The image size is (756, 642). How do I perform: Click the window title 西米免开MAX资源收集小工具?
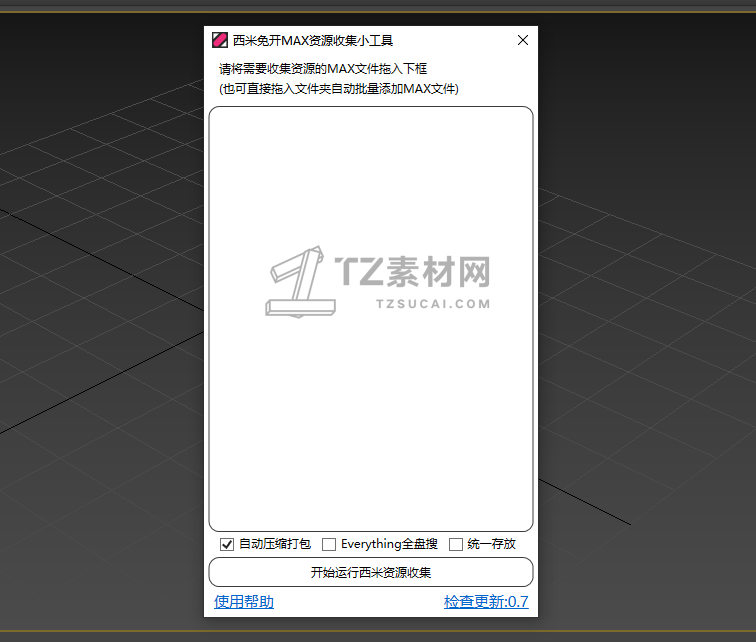[x=313, y=40]
